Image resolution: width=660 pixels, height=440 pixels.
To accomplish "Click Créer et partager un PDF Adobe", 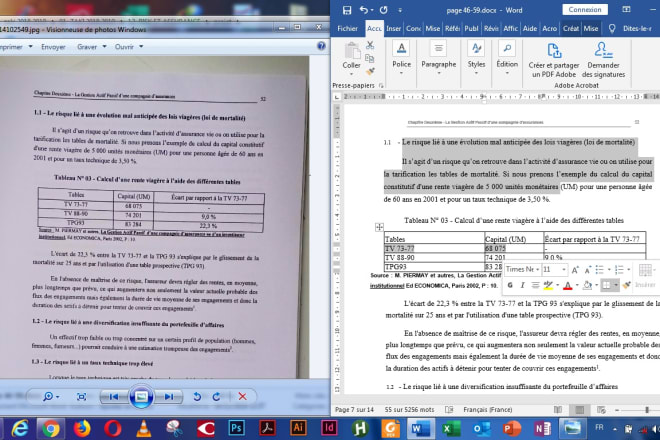I will tap(554, 60).
